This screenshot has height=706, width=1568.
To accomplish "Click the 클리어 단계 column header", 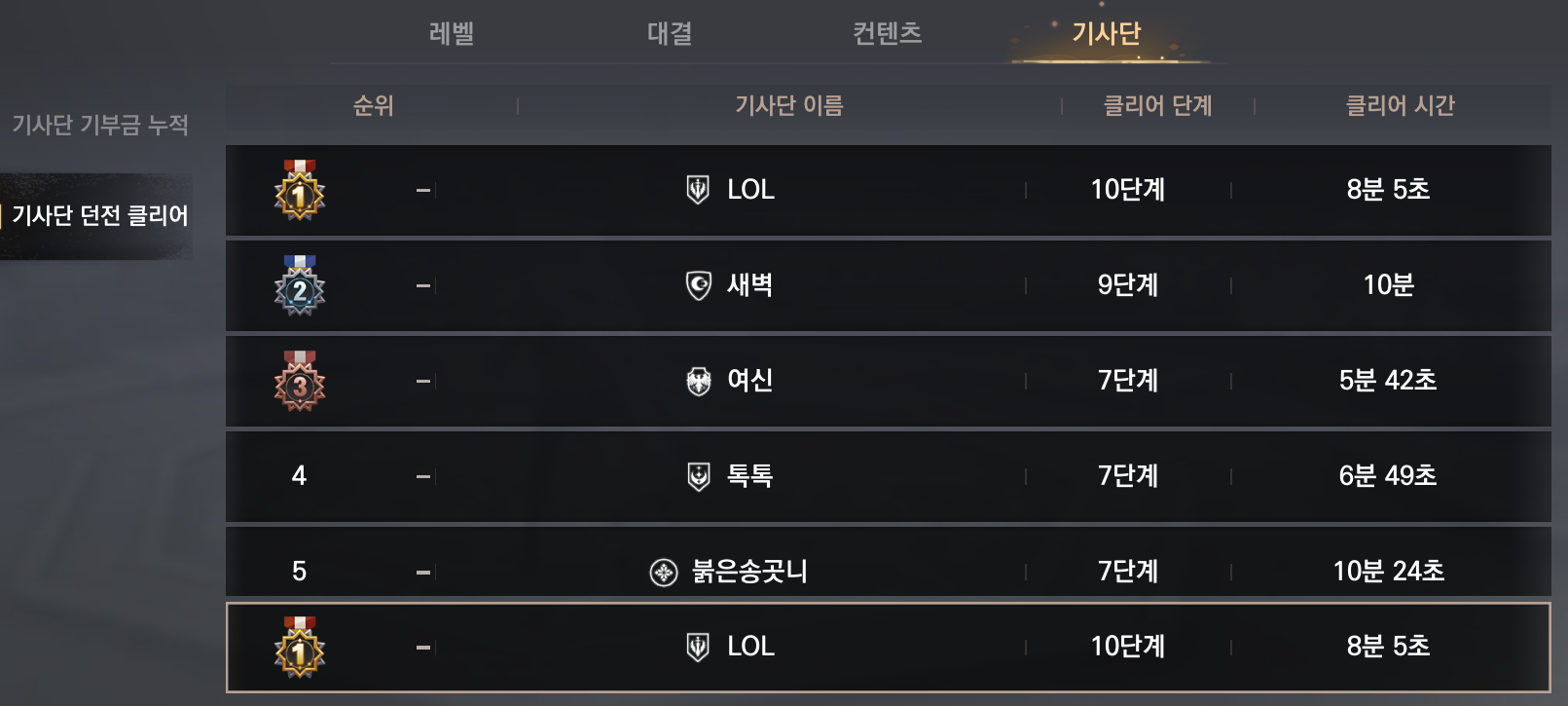I will [x=1157, y=105].
